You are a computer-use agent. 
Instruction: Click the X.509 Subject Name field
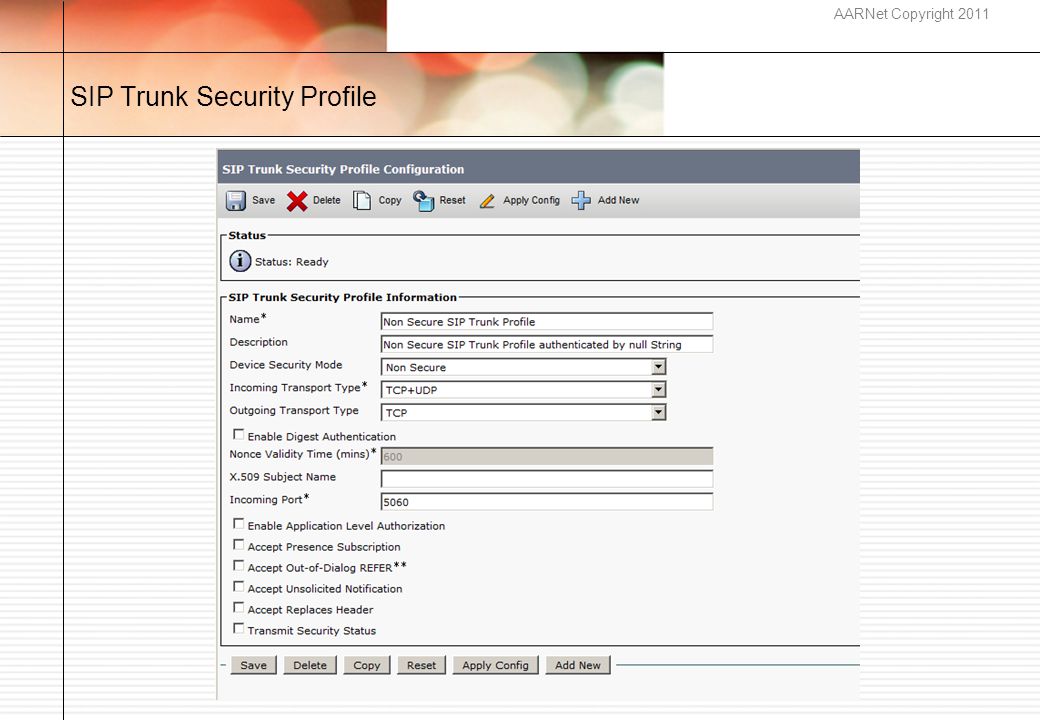click(547, 479)
